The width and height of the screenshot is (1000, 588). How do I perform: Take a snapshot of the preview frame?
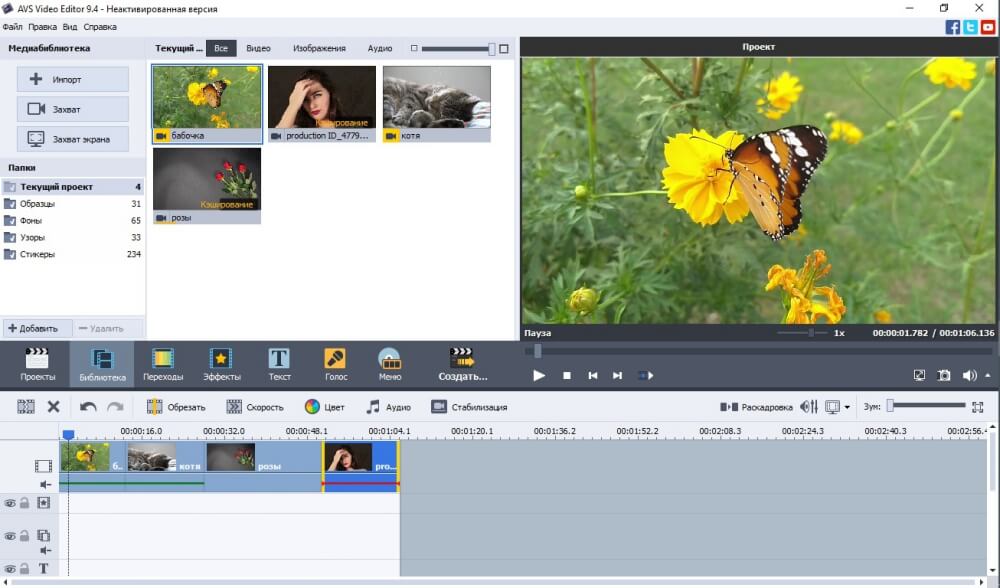944,376
